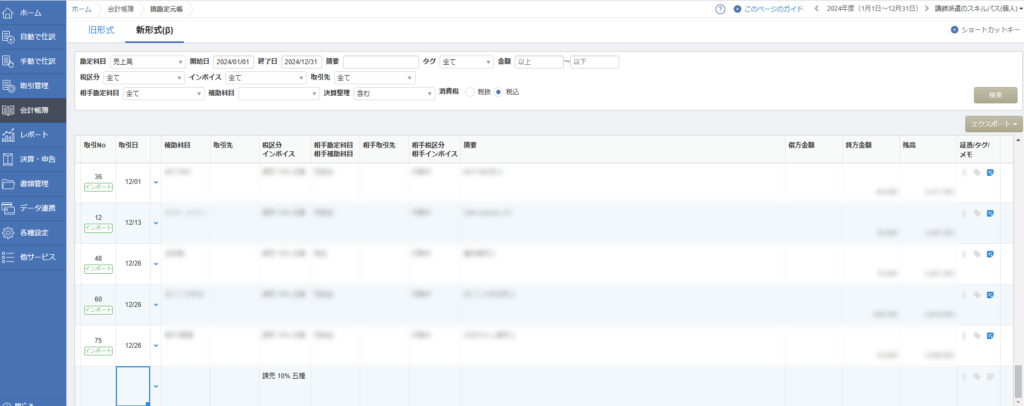Open the 勘定科目 dropdown showing 売上高
1024x406 pixels.
pos(146,62)
